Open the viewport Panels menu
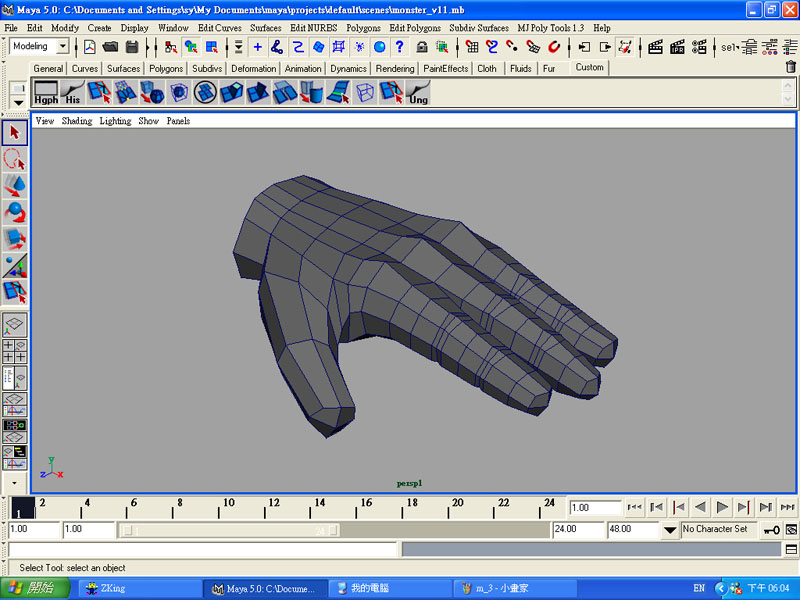 pos(178,121)
